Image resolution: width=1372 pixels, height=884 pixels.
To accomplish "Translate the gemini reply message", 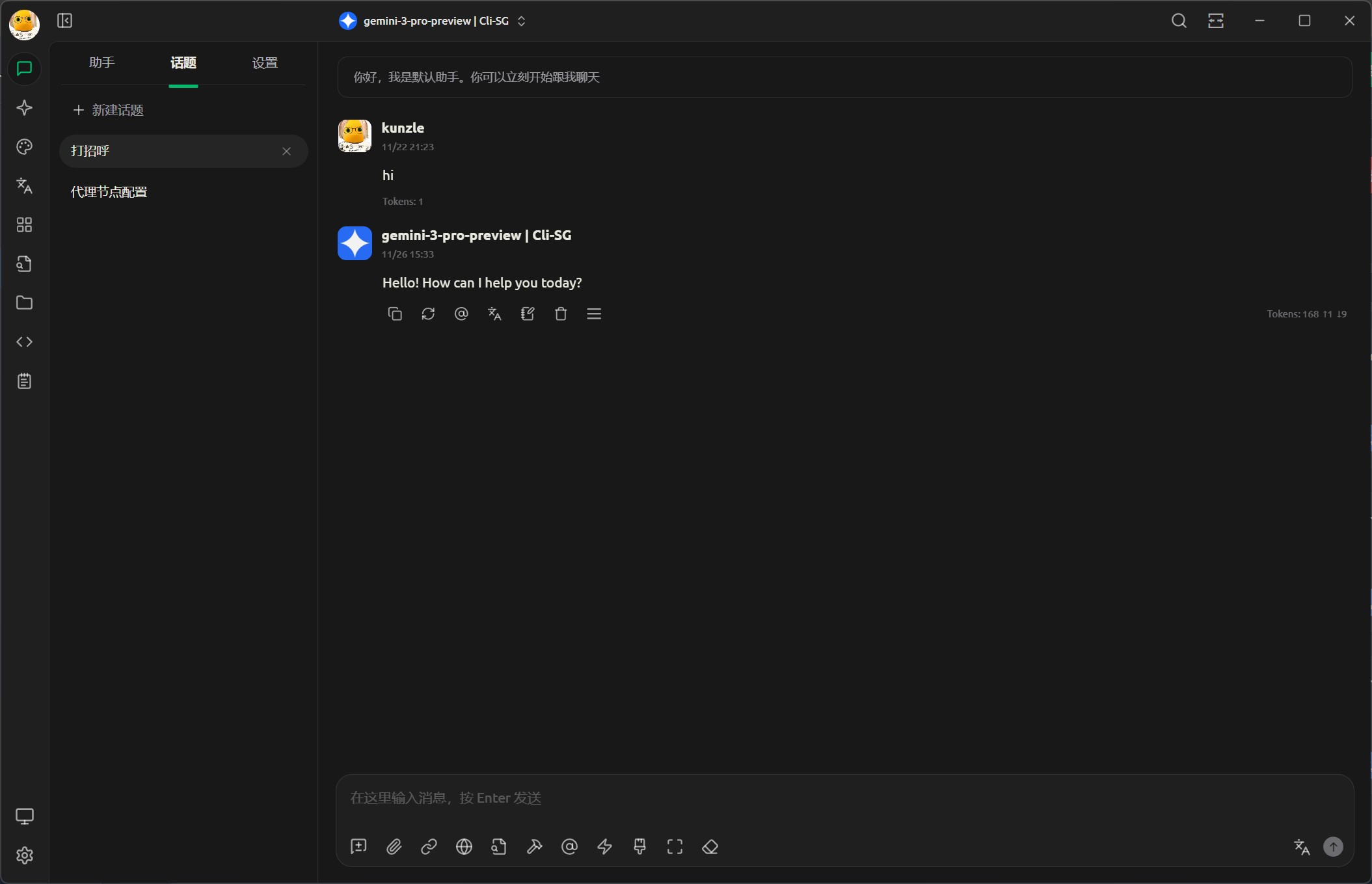I will [494, 314].
